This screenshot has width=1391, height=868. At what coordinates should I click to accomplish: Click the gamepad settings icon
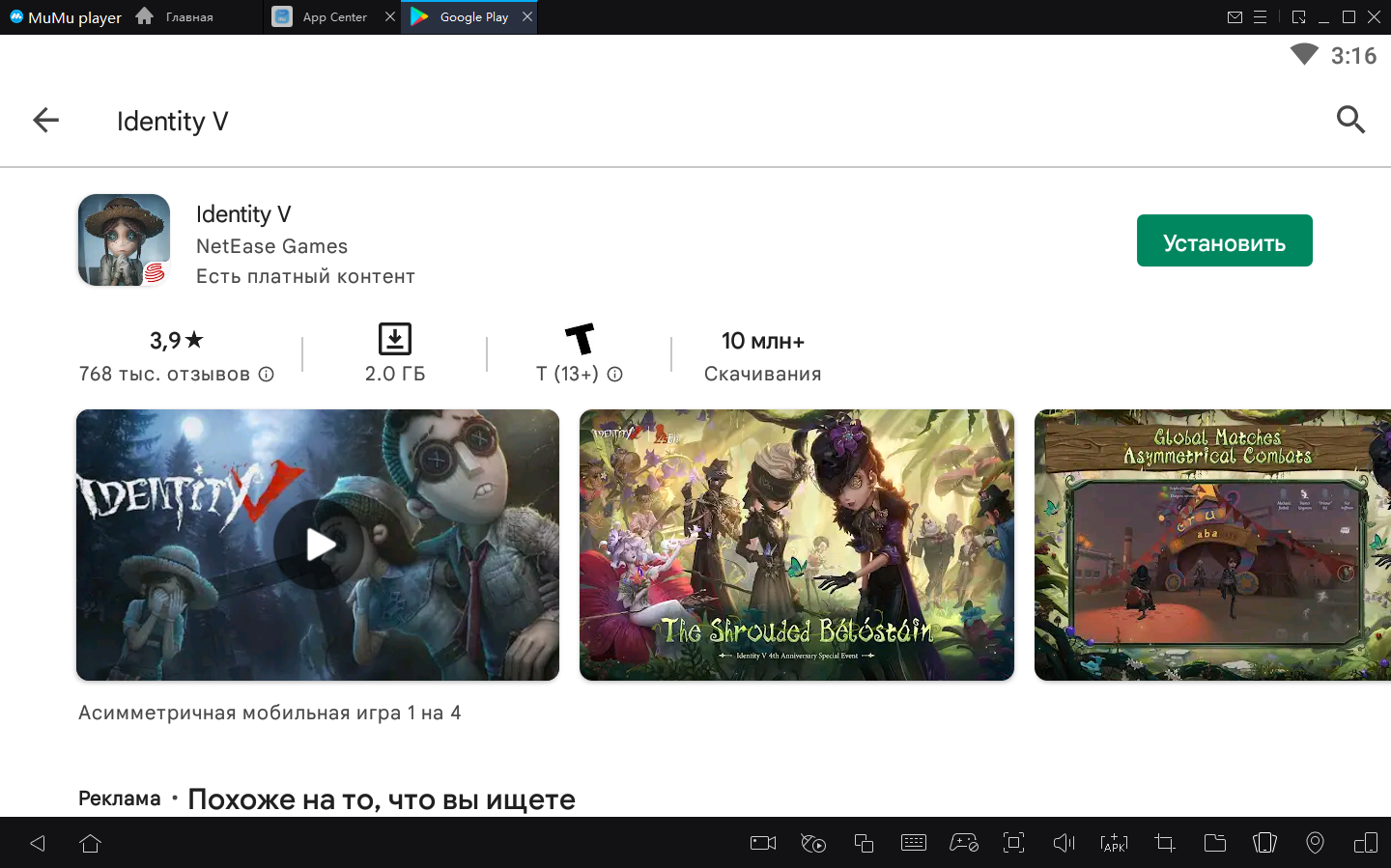point(964,843)
